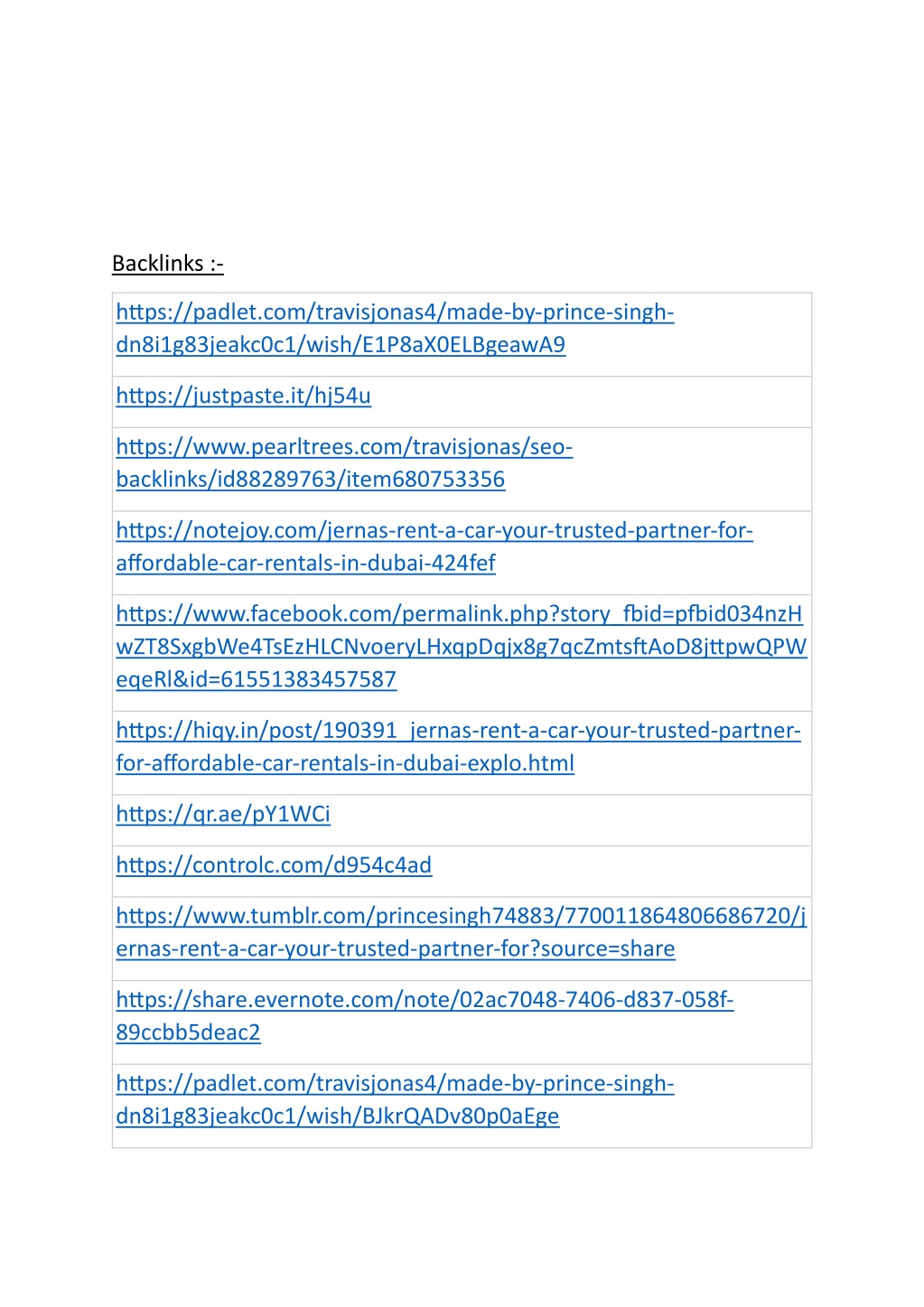Open the tumblr.com princesingh74883 link
The height and width of the screenshot is (1307, 924).
pyautogui.click(x=461, y=932)
